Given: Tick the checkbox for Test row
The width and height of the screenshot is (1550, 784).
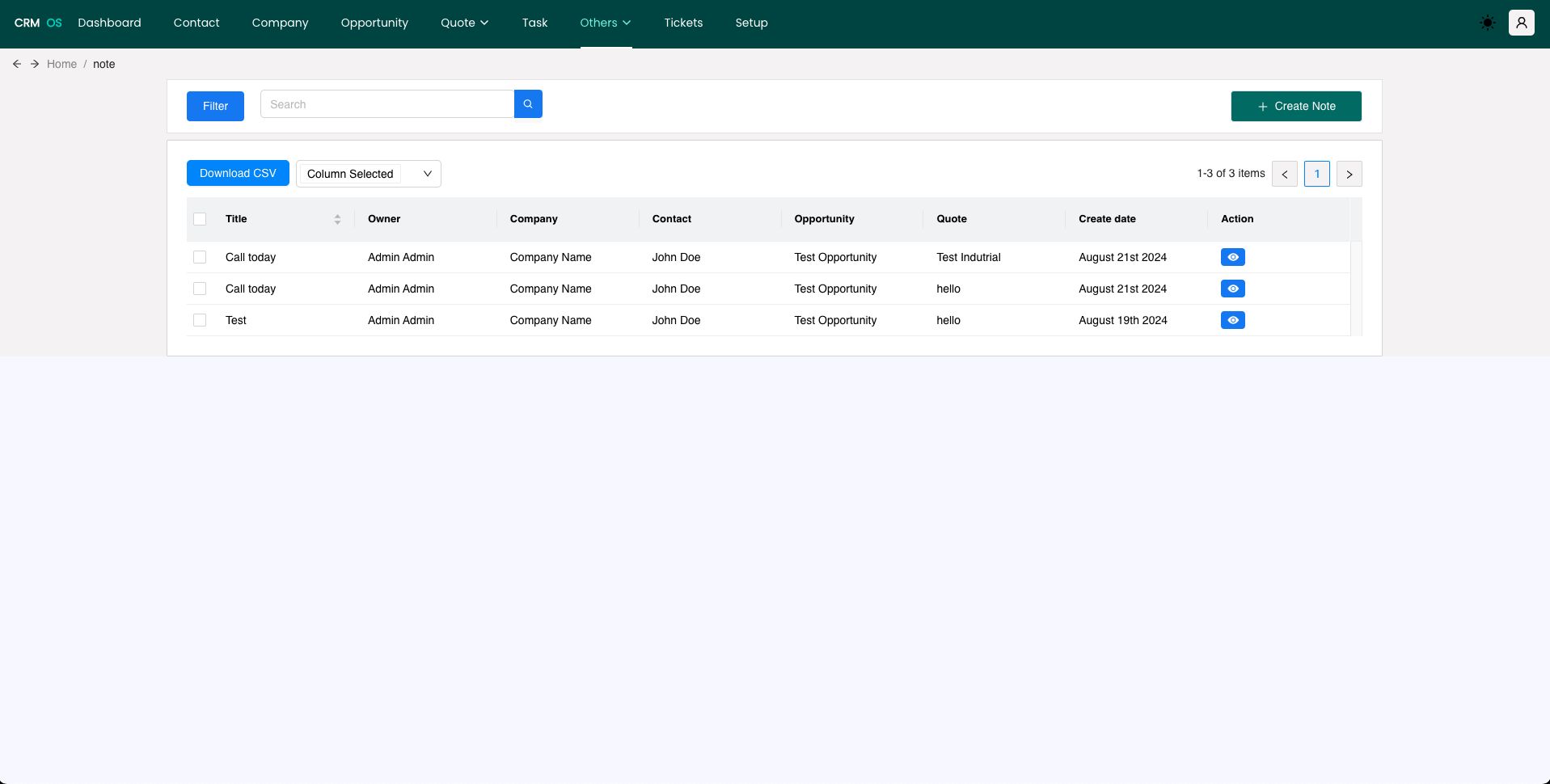Looking at the screenshot, I should pyautogui.click(x=200, y=320).
